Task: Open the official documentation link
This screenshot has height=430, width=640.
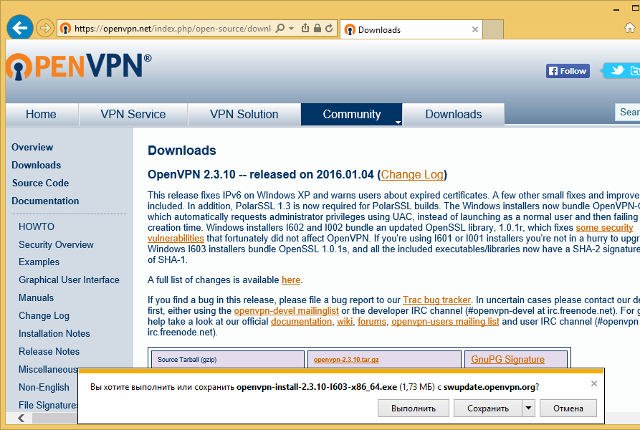Action: pos(301,322)
